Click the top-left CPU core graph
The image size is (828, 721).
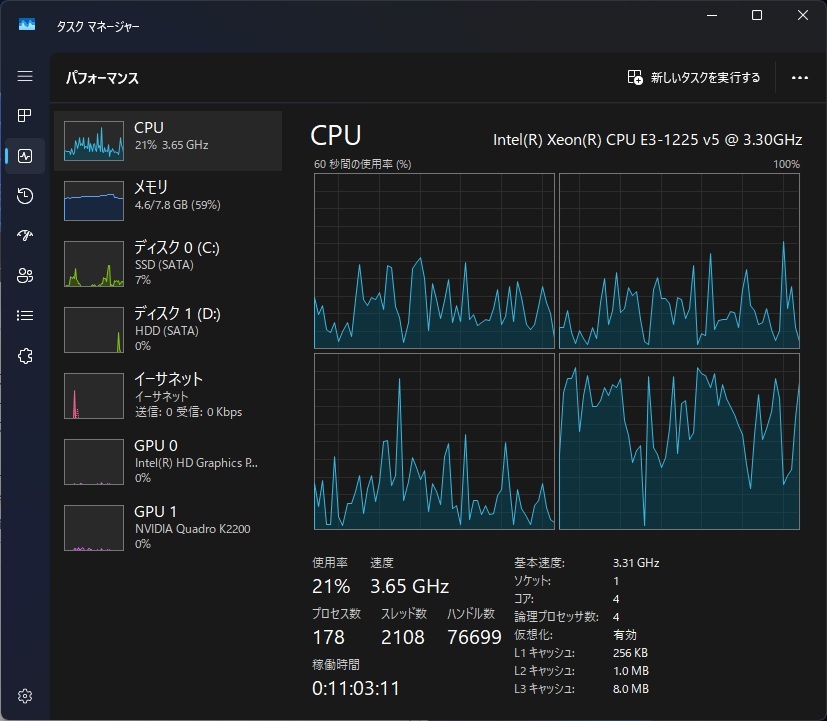[x=434, y=261]
